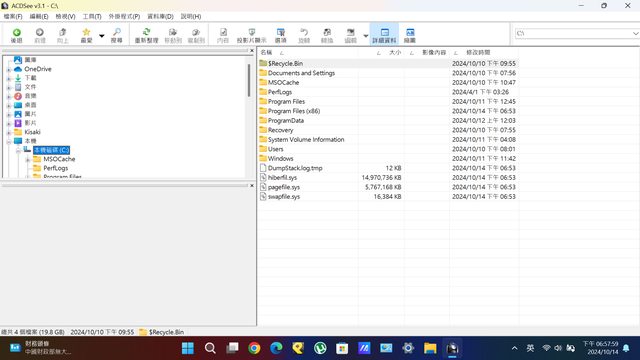Image resolution: width=640 pixels, height=360 pixels.
Task: Expand the OneDrive tree node
Action: [x=9, y=69]
